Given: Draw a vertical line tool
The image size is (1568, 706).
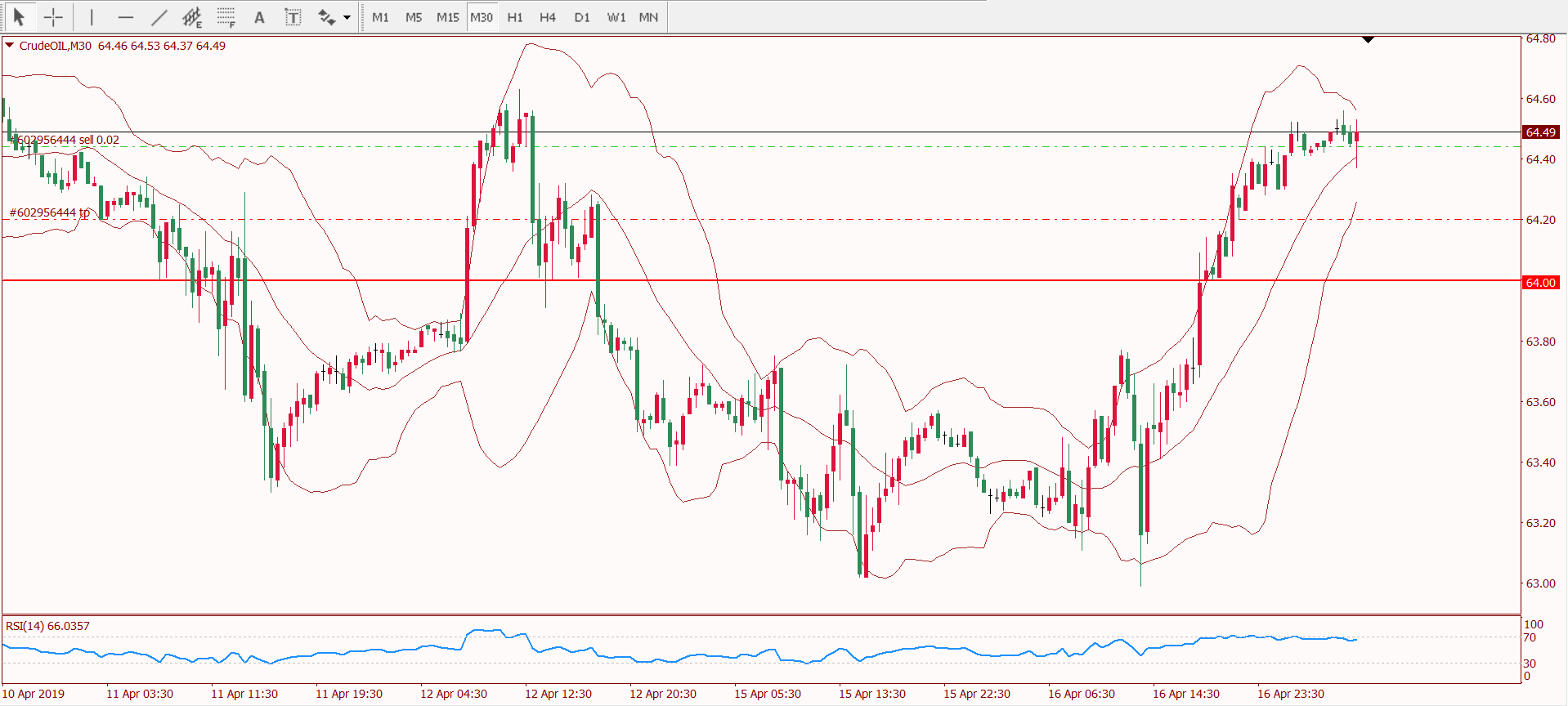Looking at the screenshot, I should (92, 16).
